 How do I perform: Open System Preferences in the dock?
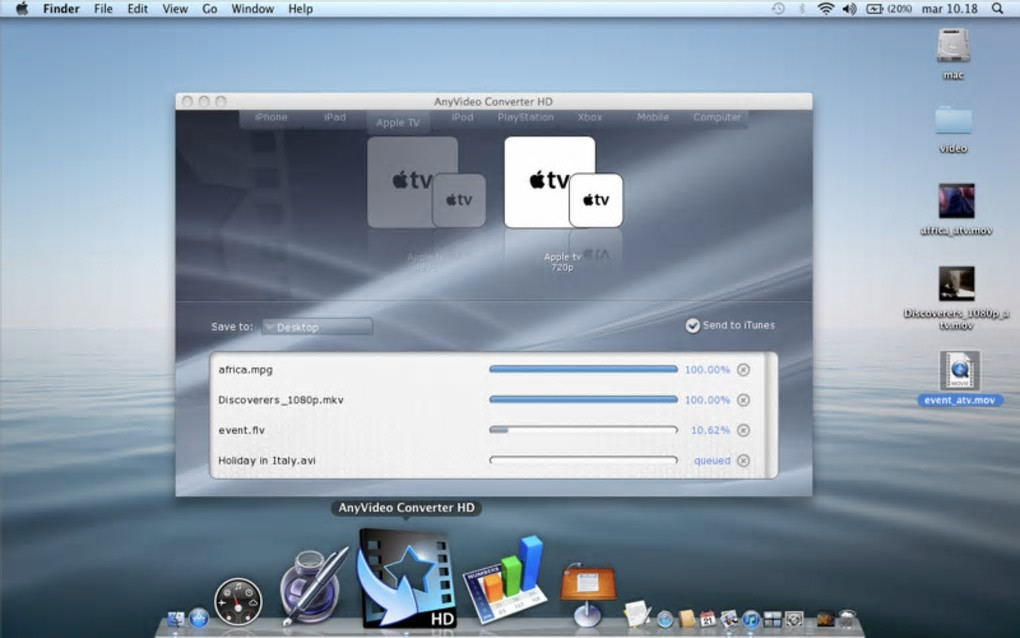click(x=794, y=618)
